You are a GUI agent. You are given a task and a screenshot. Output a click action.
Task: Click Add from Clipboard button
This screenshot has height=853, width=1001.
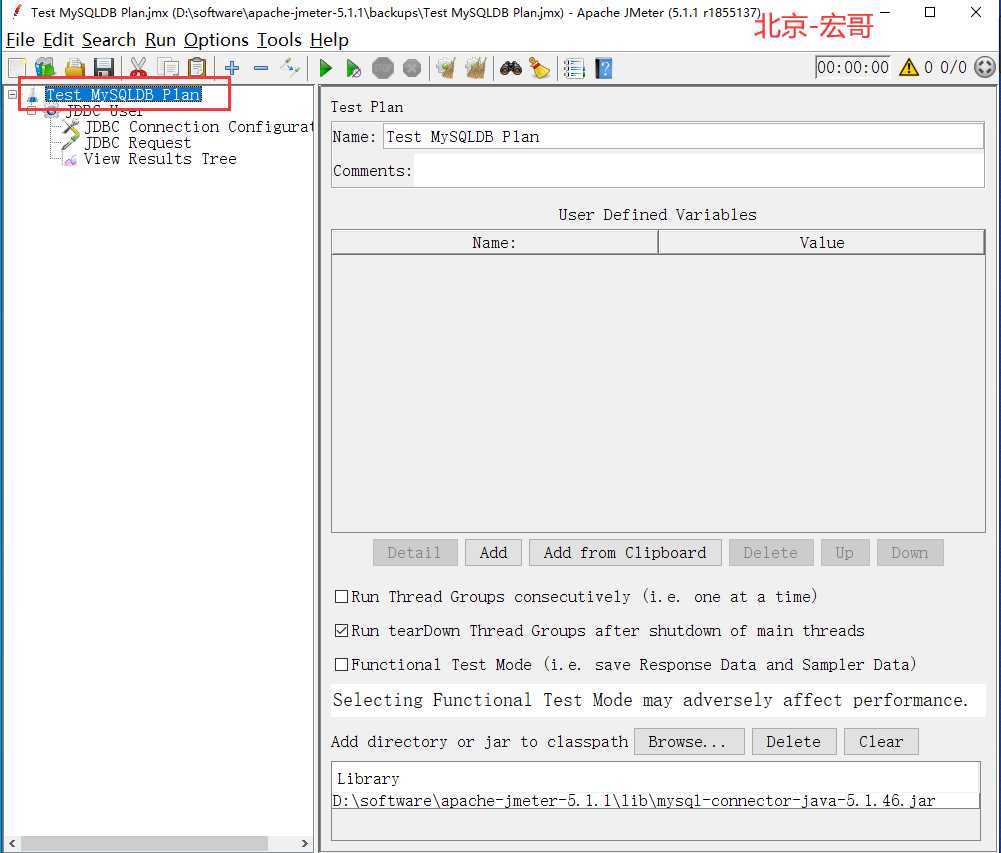click(625, 552)
